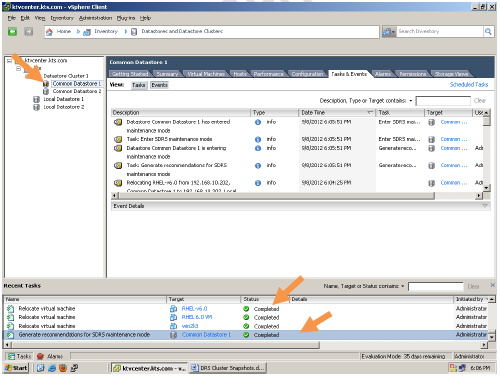This screenshot has width=500, height=379.
Task: Click event icon for 'is entering maintenance mode'
Action: pyautogui.click(x=118, y=148)
